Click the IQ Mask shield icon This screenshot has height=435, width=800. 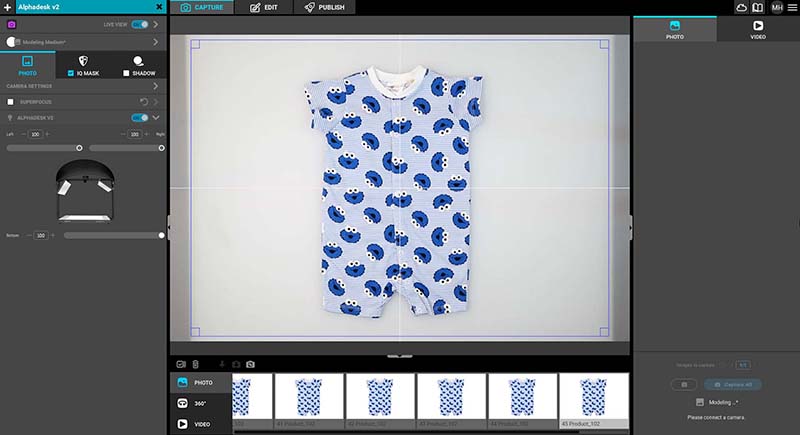pos(83,61)
